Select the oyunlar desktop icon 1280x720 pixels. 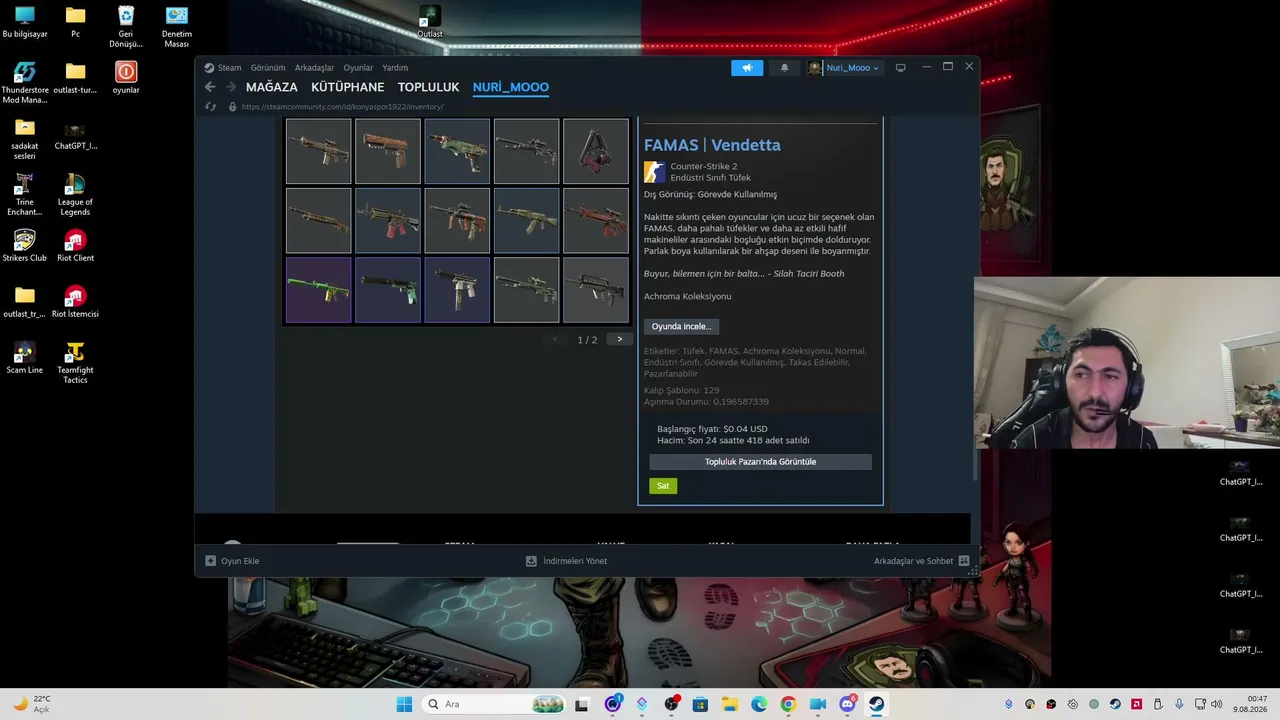[x=126, y=78]
